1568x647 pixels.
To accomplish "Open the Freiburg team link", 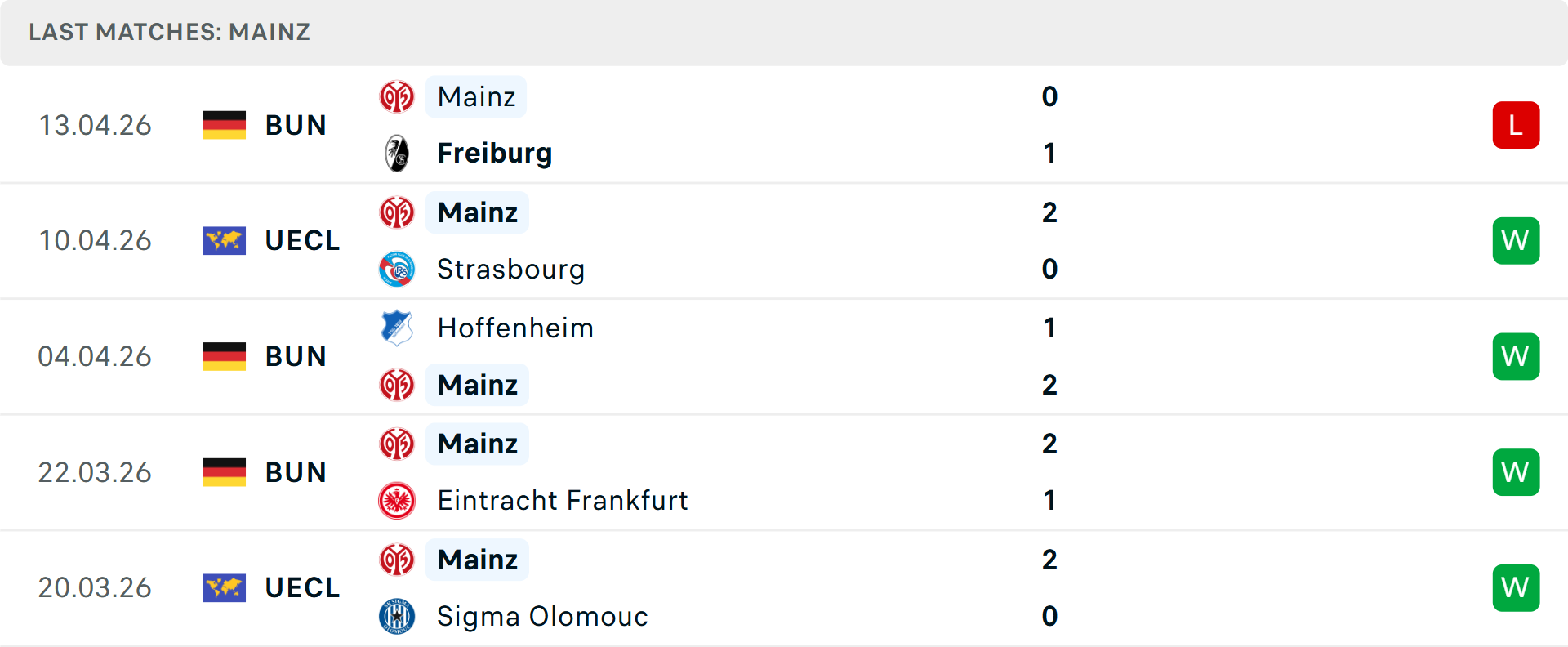I will click(495, 154).
